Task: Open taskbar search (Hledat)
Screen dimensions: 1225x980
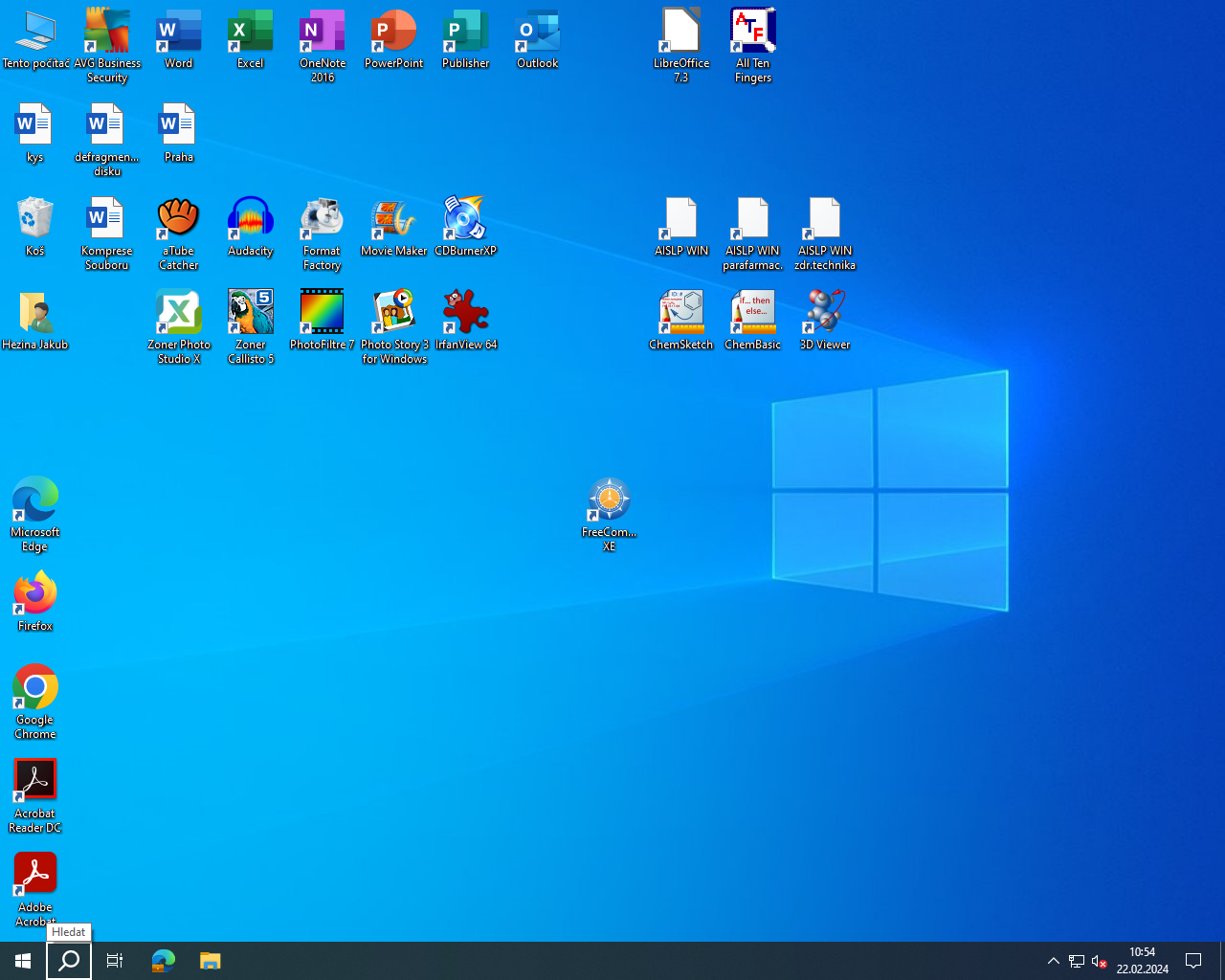Action: pos(69,961)
